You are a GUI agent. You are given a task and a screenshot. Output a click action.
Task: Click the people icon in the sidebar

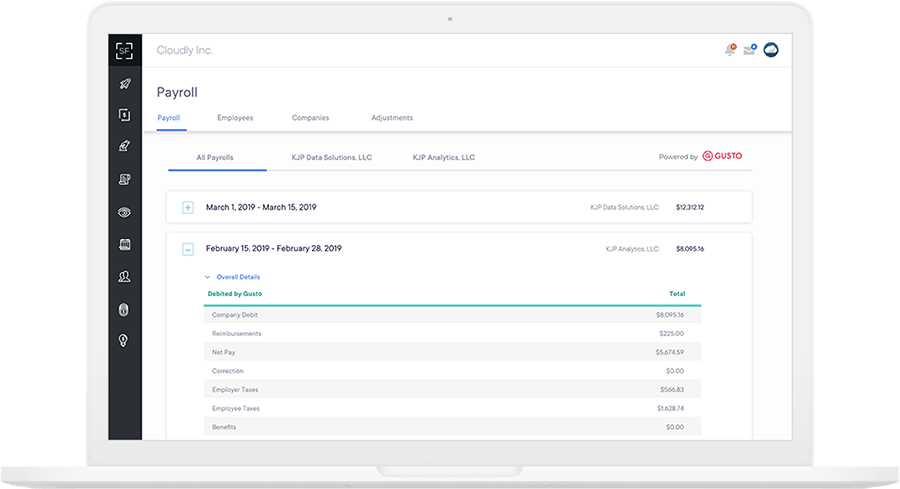[124, 277]
